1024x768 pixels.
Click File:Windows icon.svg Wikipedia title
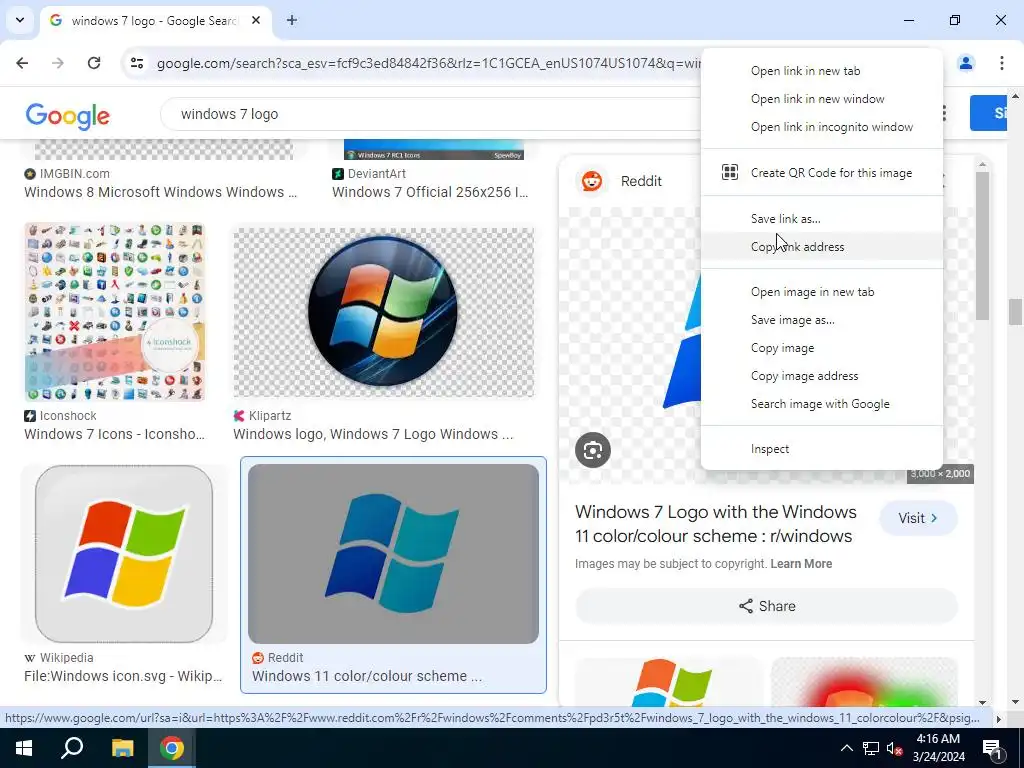pyautogui.click(x=123, y=676)
